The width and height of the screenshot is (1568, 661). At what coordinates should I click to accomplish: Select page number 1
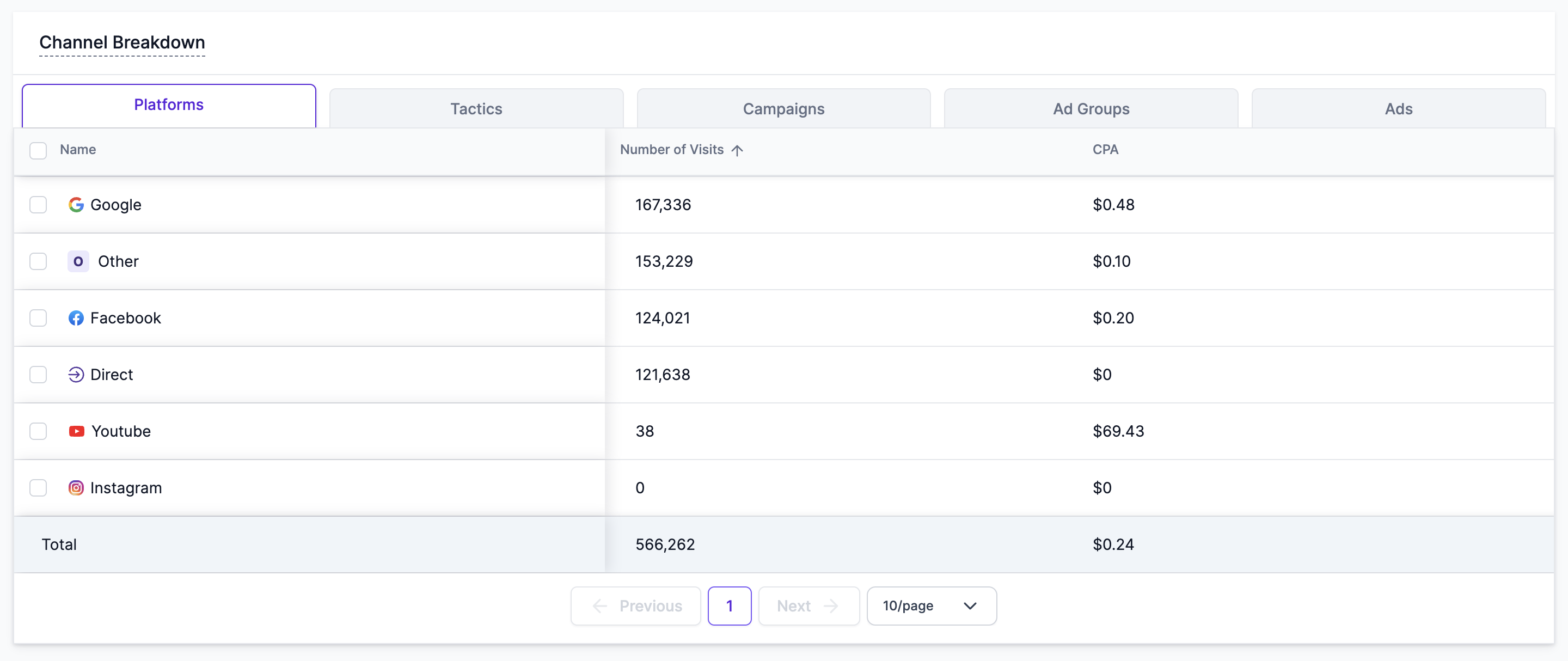coord(729,605)
